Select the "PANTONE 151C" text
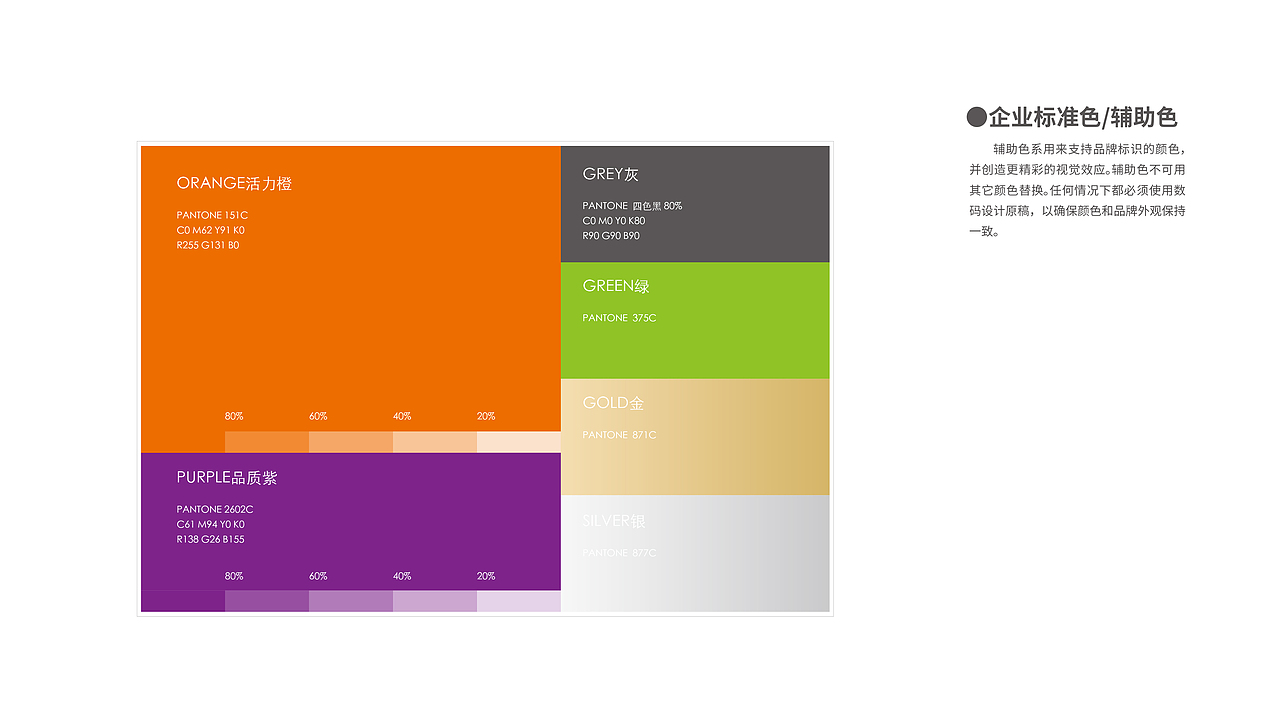Viewport: 1280px width, 720px height. pyautogui.click(x=212, y=215)
